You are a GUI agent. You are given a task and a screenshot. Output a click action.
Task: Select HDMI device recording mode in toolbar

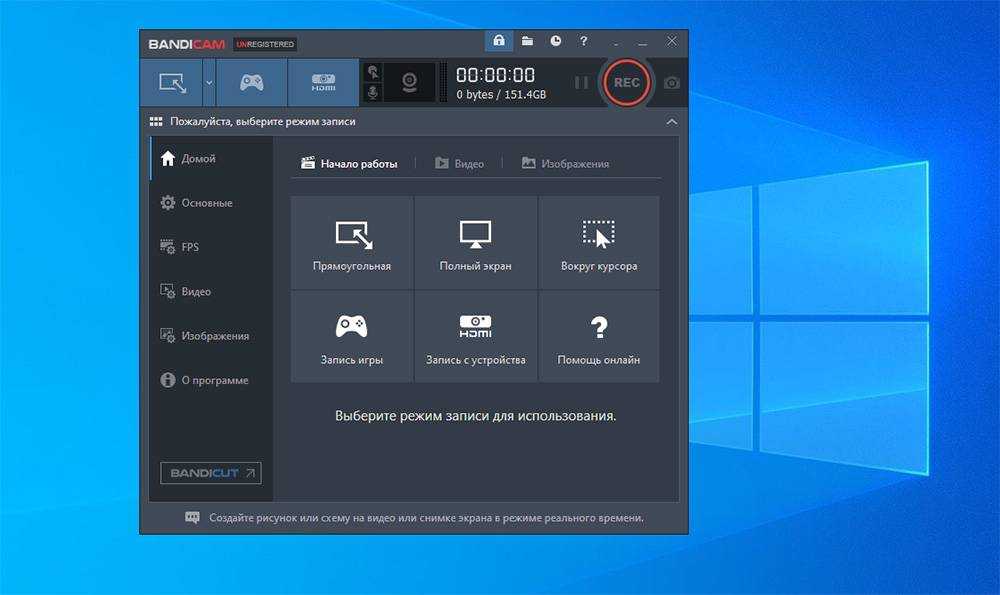pos(323,83)
